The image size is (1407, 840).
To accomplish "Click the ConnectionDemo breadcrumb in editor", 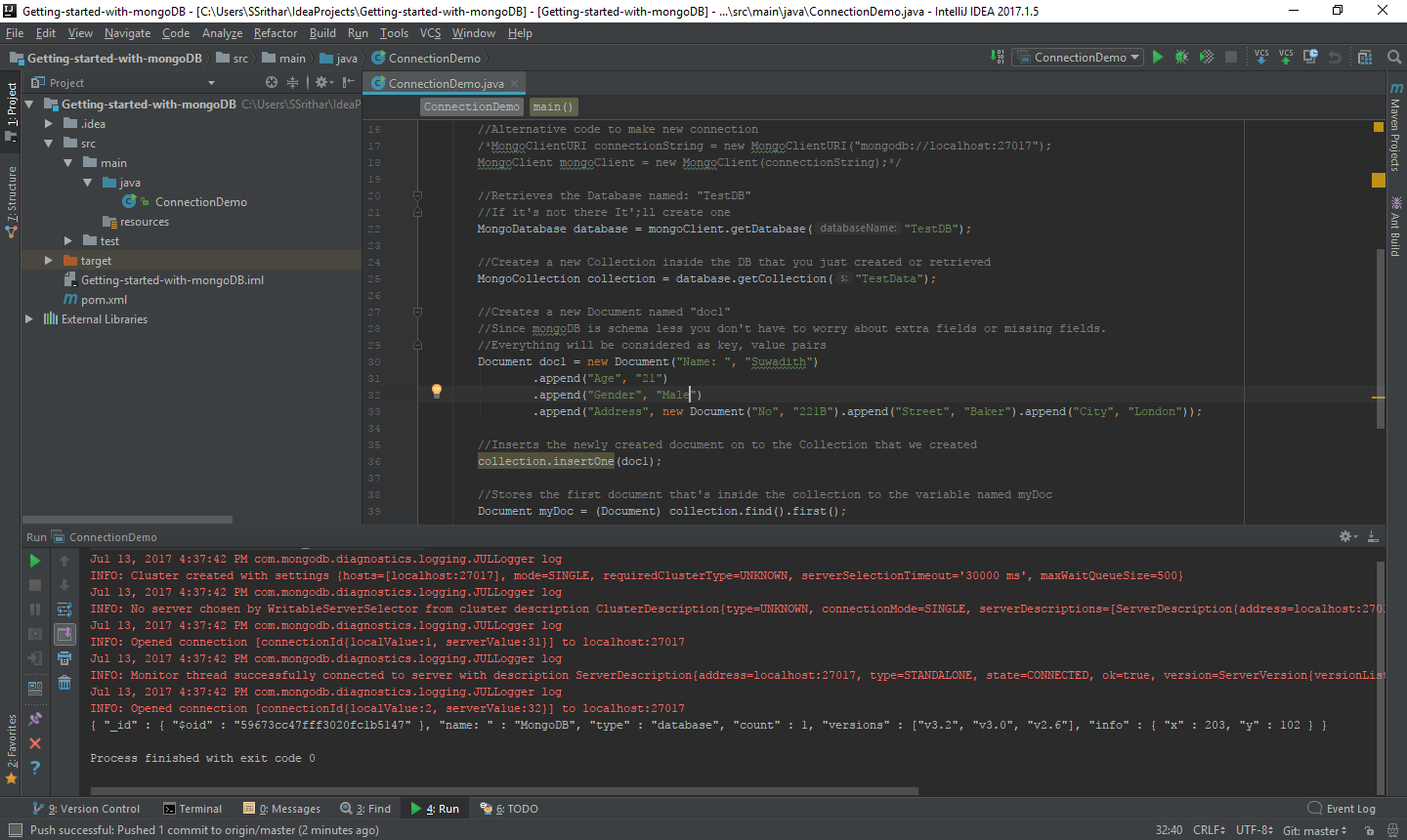I will click(x=472, y=106).
